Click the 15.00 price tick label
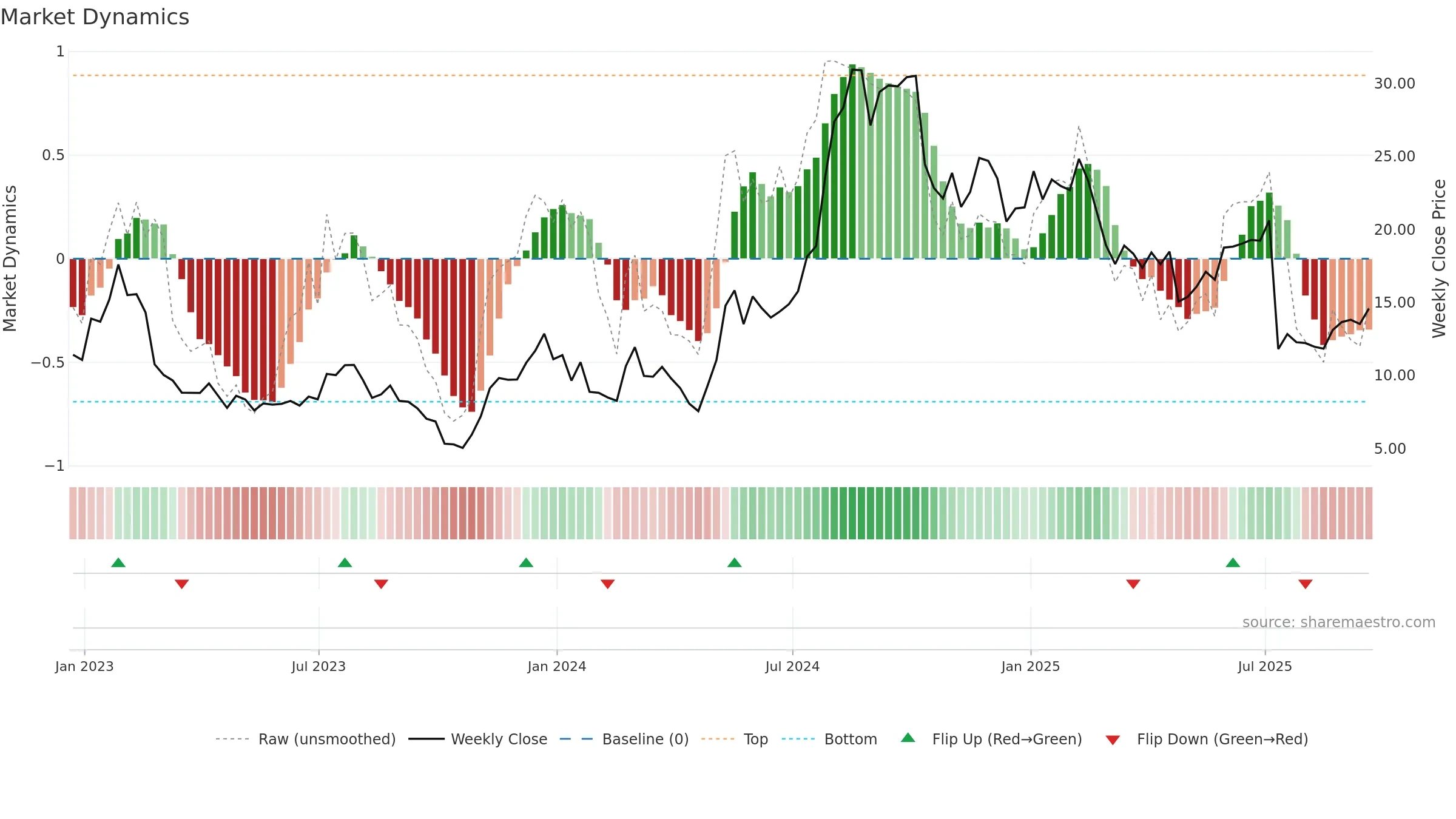1456x819 pixels. click(x=1395, y=303)
